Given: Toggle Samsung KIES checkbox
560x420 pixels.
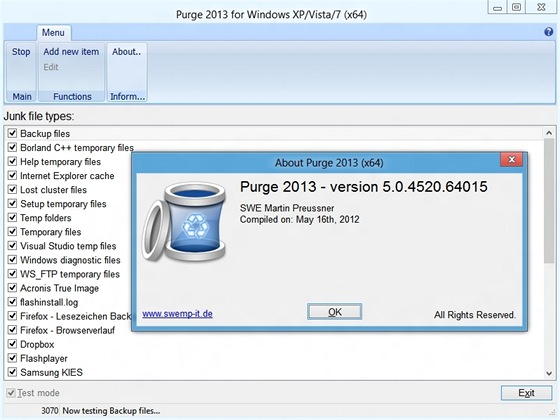Looking at the screenshot, I should pyautogui.click(x=12, y=372).
